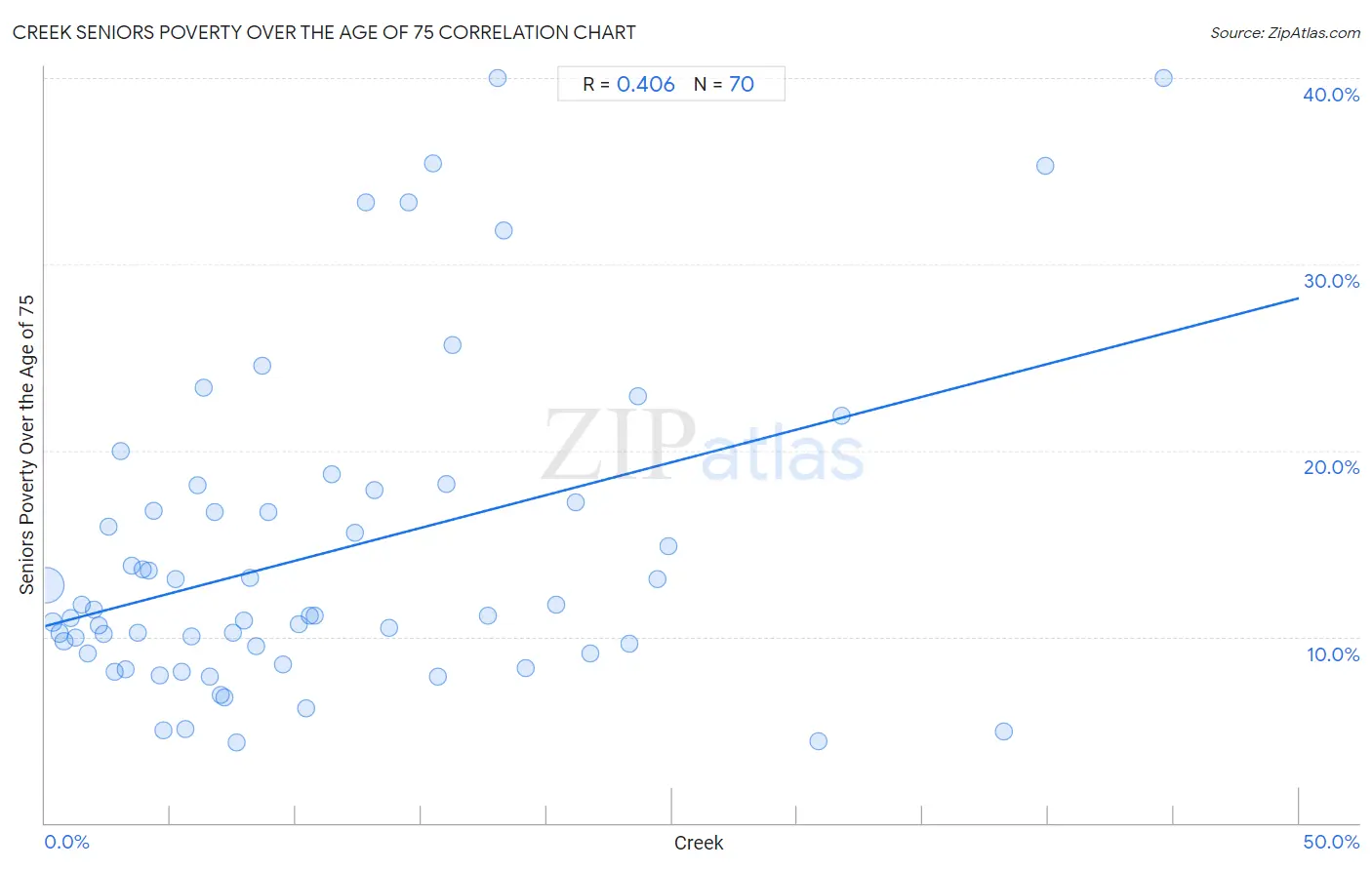Image resolution: width=1372 pixels, height=870 pixels.
Task: Click the lowest data point near 4%
Action: pyautogui.click(x=236, y=742)
